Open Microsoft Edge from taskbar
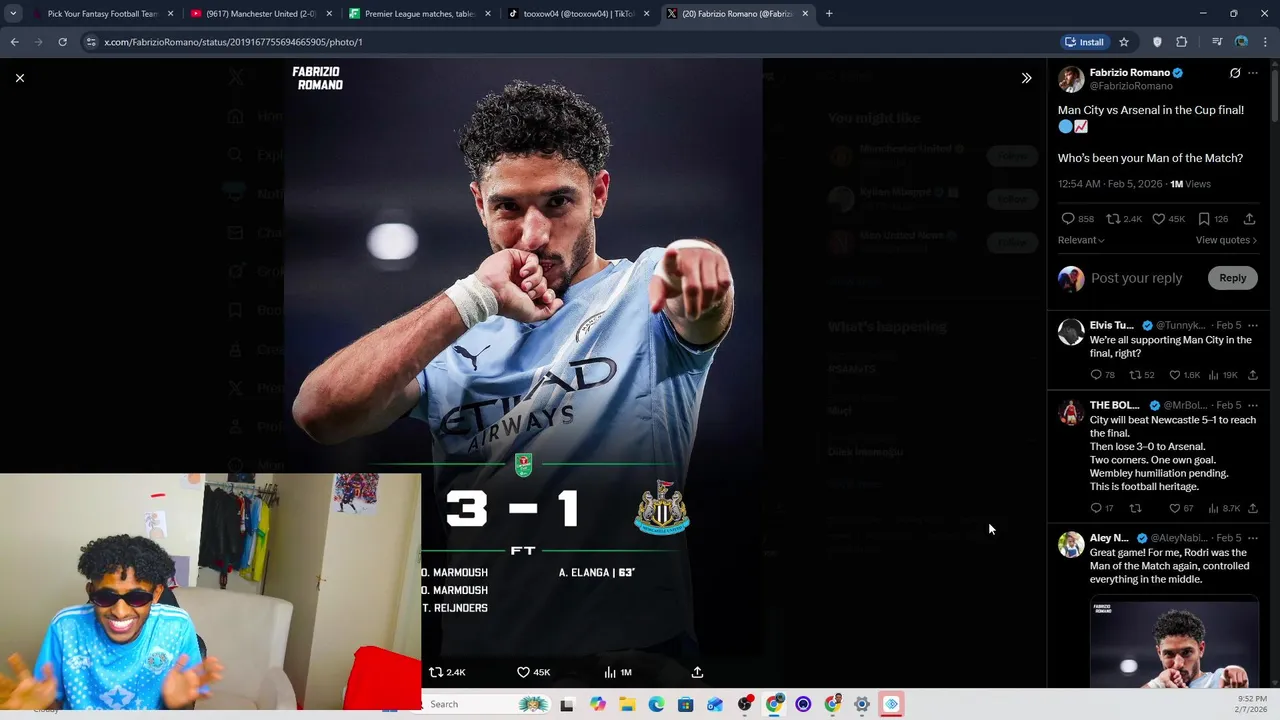 tap(656, 704)
